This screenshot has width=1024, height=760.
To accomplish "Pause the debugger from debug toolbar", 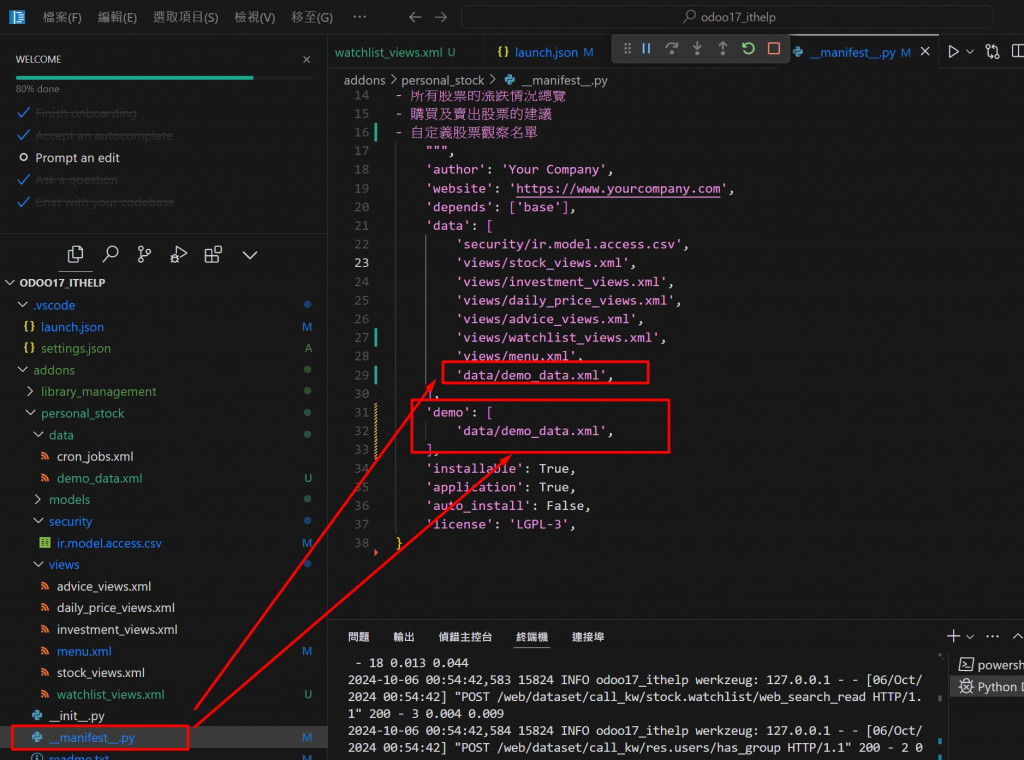I will pyautogui.click(x=646, y=49).
